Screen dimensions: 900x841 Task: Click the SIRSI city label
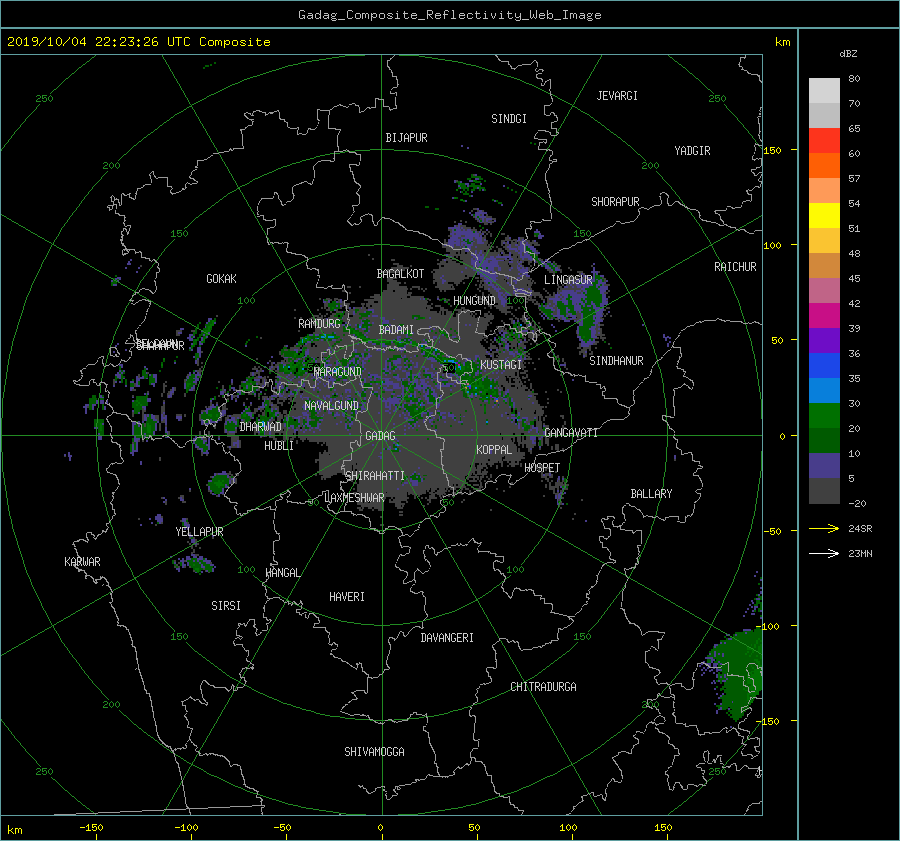(226, 606)
